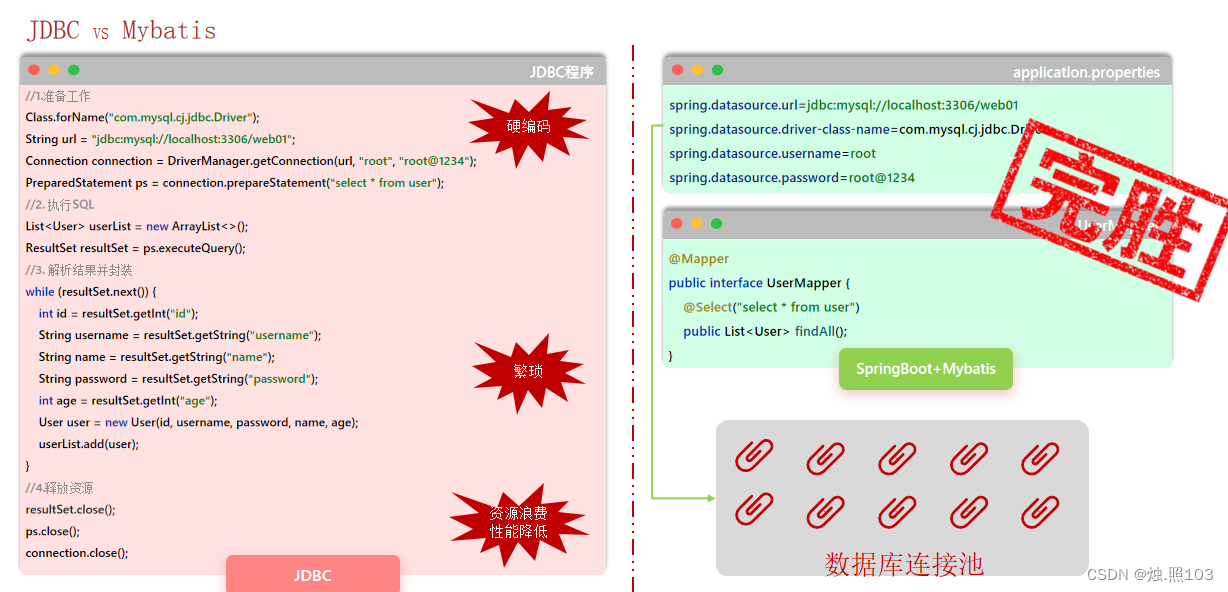Click the comment "//2.执行SQL"
This screenshot has height=592, width=1228.
click(x=60, y=205)
